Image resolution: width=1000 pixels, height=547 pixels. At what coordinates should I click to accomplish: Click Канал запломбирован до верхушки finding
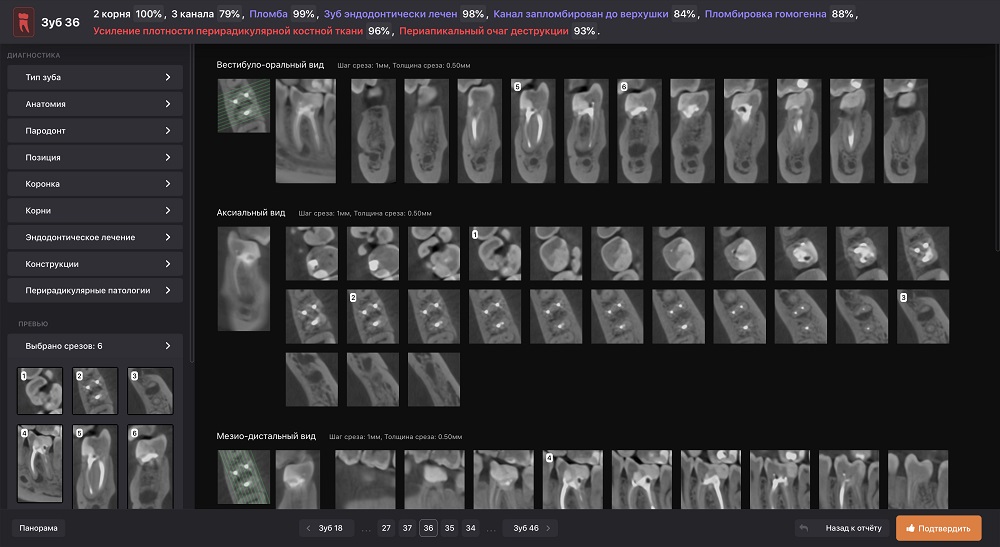tap(580, 14)
